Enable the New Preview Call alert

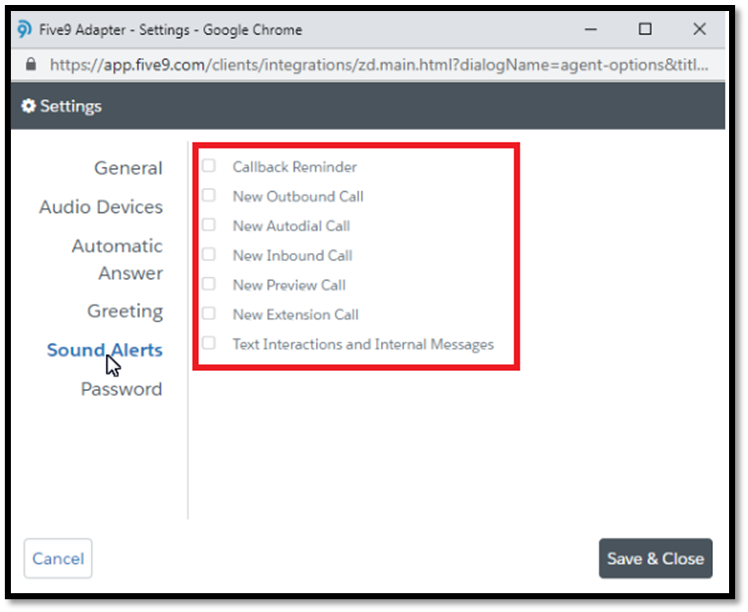tap(208, 284)
